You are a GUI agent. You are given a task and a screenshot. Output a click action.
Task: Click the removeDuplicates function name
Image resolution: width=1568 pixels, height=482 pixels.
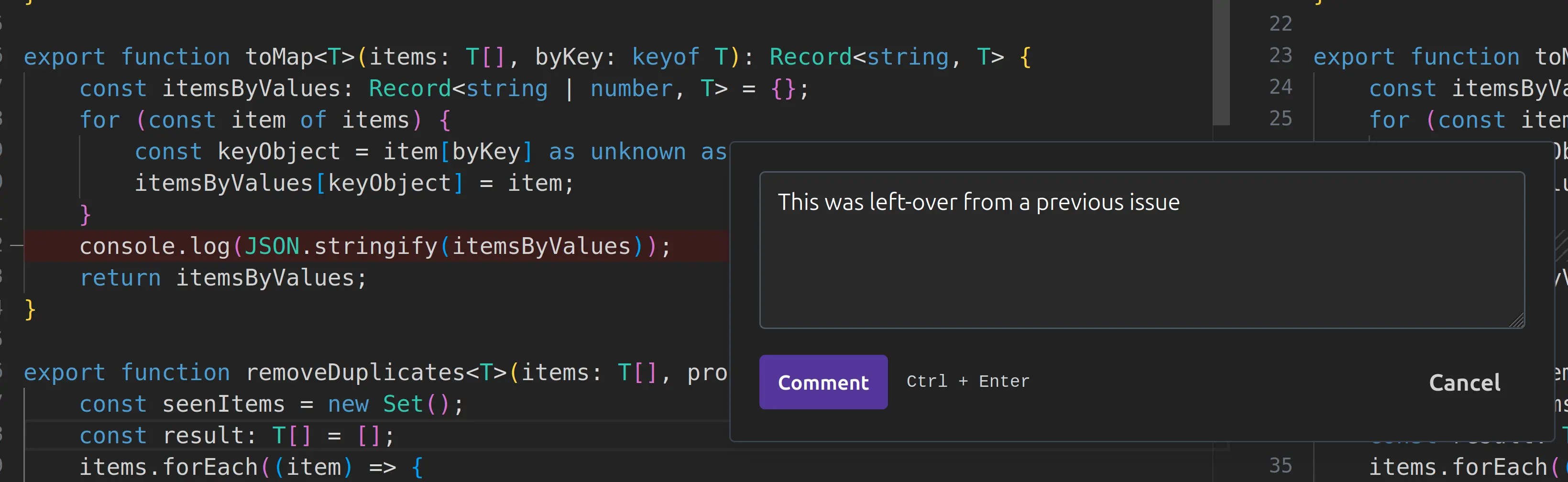355,372
